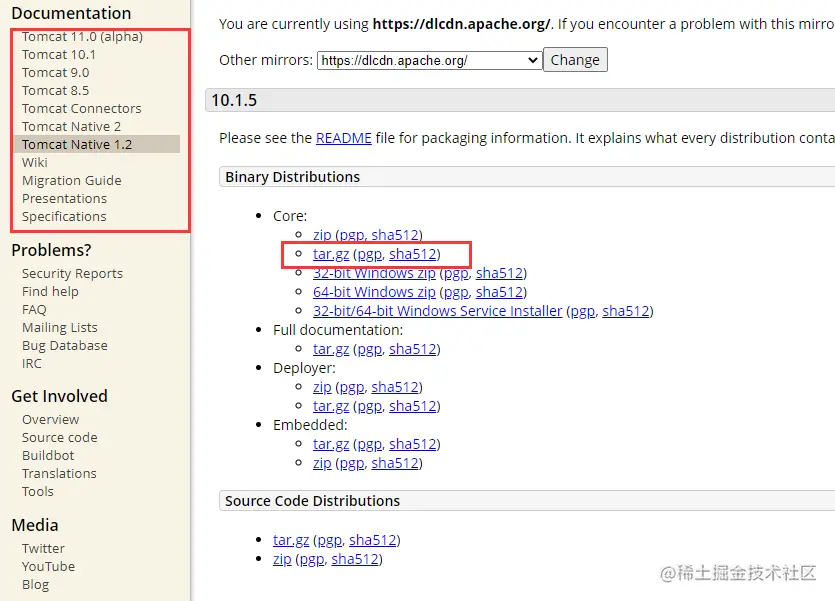Image resolution: width=835 pixels, height=601 pixels.
Task: Download Embedded zip
Action: click(x=322, y=463)
